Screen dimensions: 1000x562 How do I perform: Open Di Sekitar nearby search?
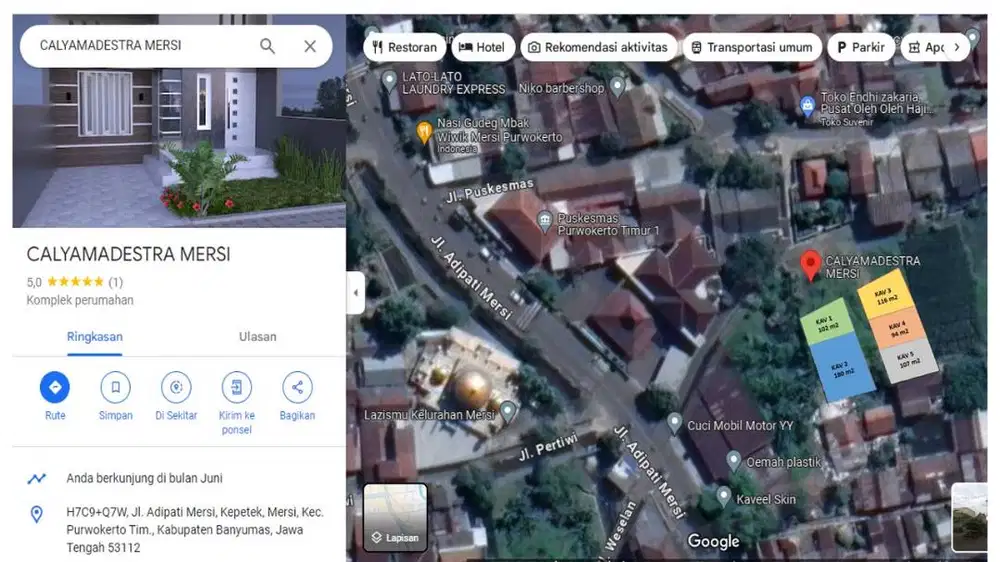point(176,387)
